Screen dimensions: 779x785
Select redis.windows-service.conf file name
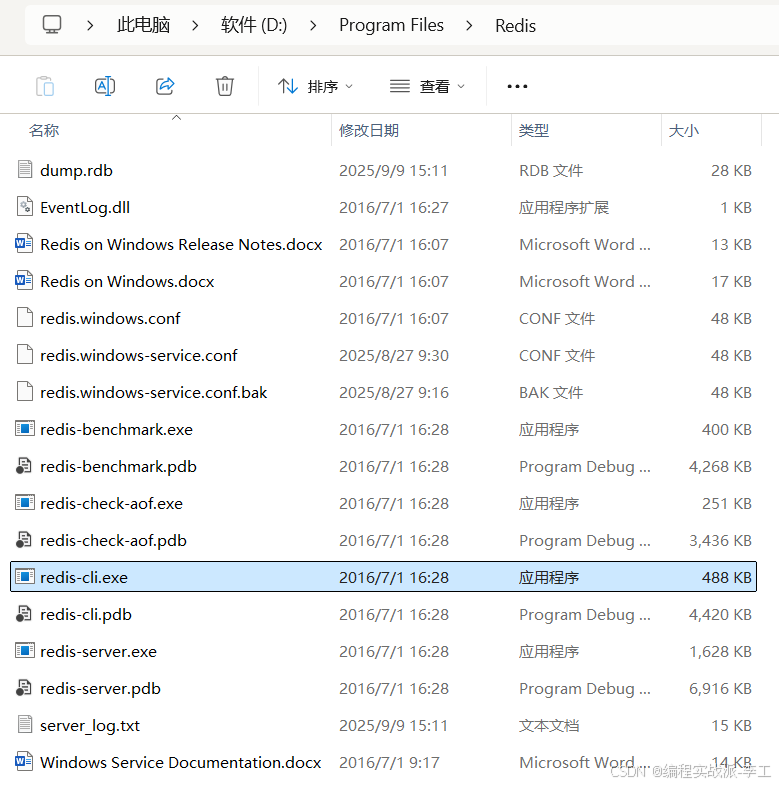pyautogui.click(x=139, y=356)
